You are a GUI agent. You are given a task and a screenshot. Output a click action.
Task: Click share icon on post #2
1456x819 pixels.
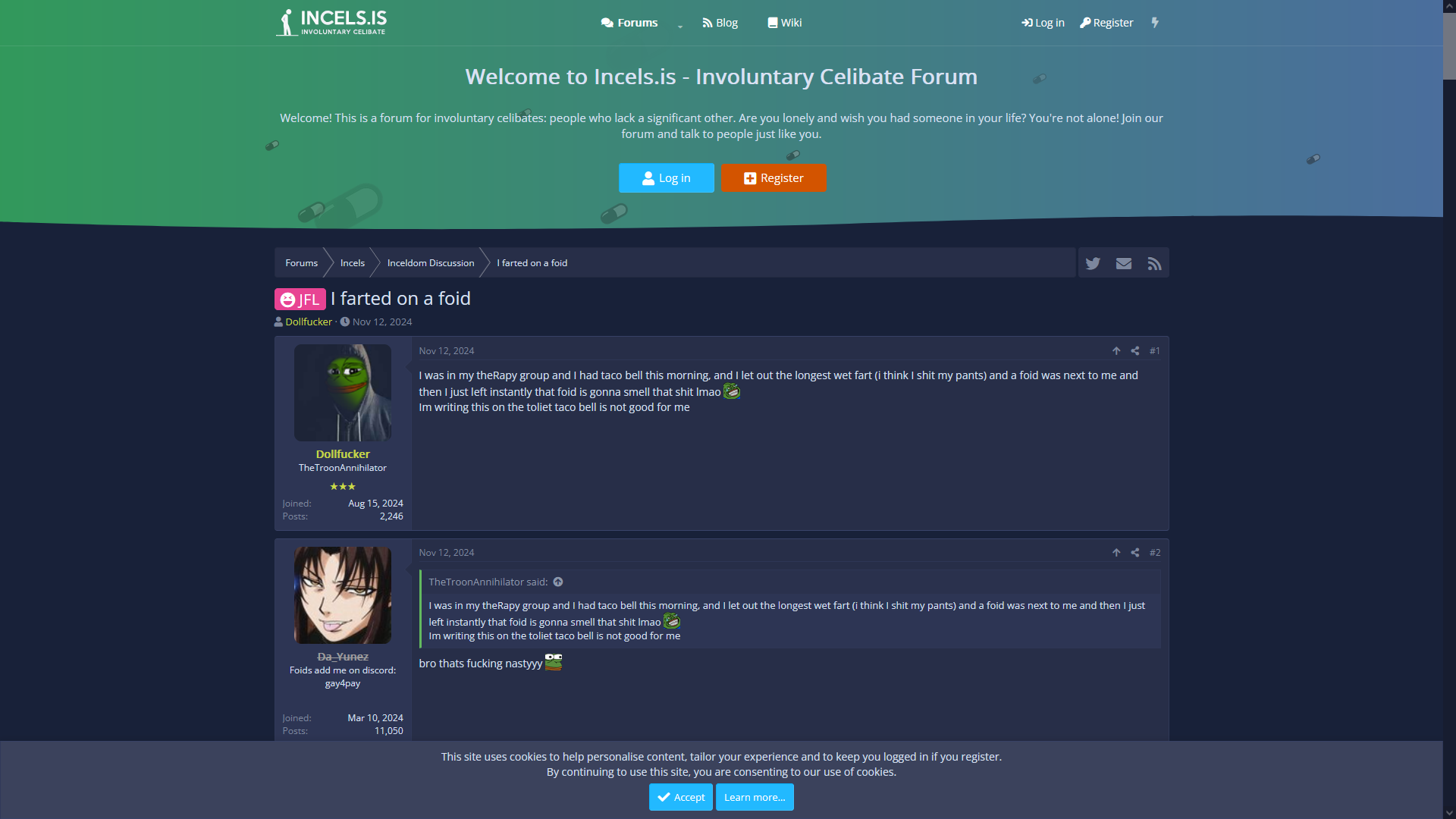1135,553
